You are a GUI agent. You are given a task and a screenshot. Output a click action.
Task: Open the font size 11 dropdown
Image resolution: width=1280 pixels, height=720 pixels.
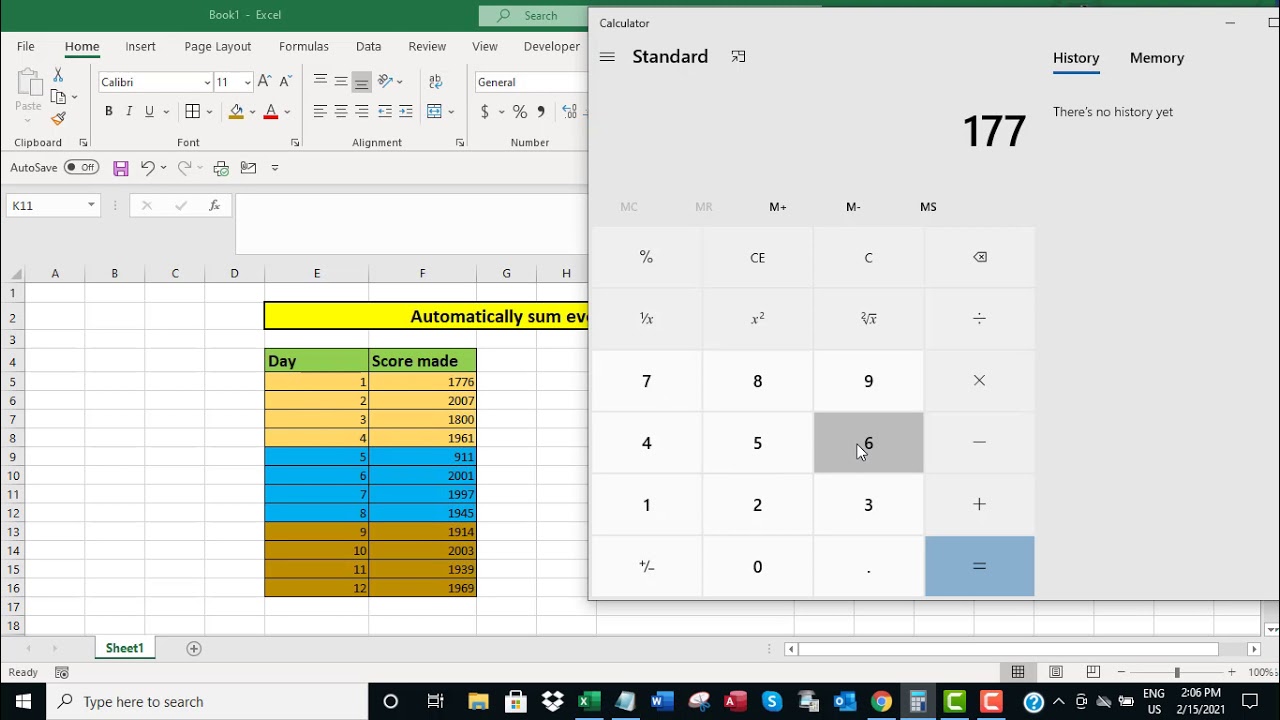point(247,82)
